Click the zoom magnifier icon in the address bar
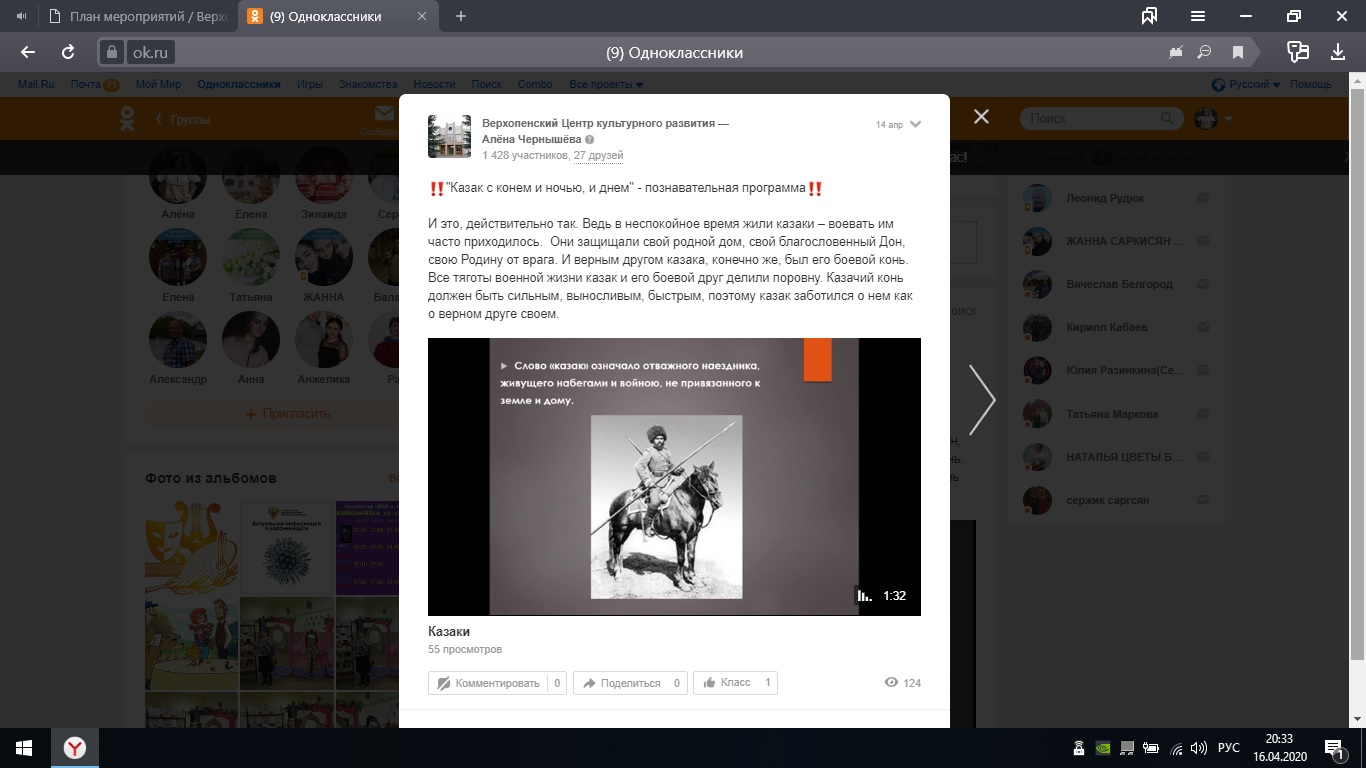 pos(1205,52)
